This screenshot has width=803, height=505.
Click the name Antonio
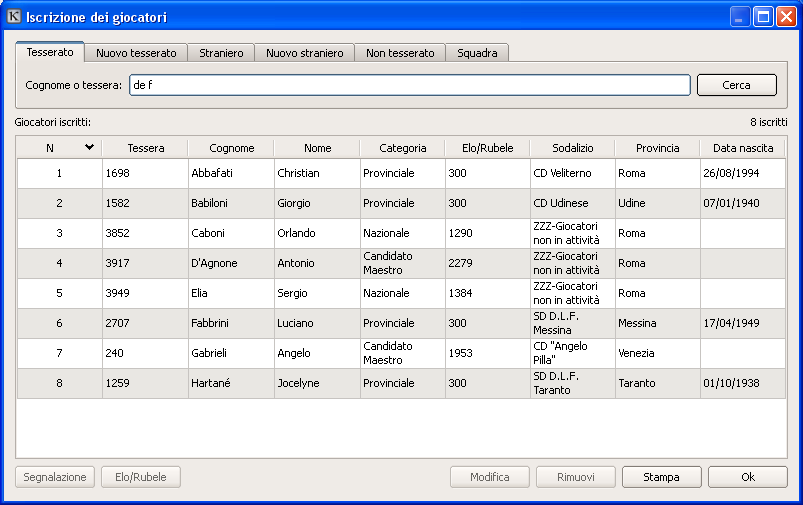pyautogui.click(x=296, y=263)
